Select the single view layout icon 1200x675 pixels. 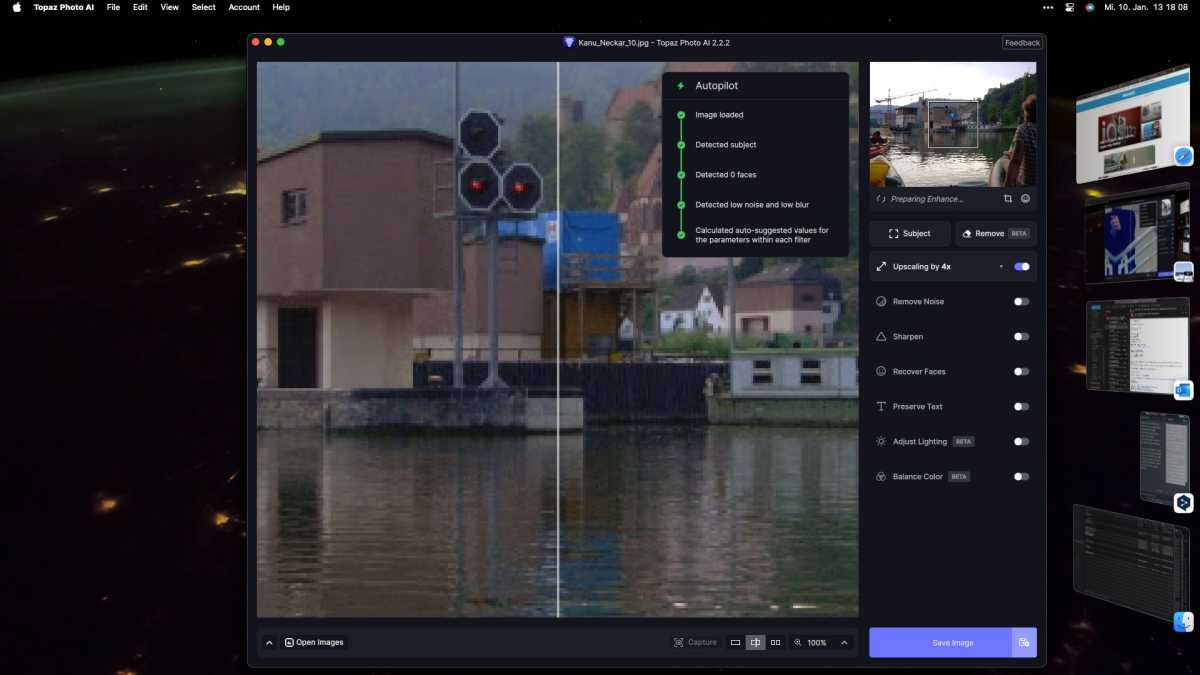coord(735,642)
